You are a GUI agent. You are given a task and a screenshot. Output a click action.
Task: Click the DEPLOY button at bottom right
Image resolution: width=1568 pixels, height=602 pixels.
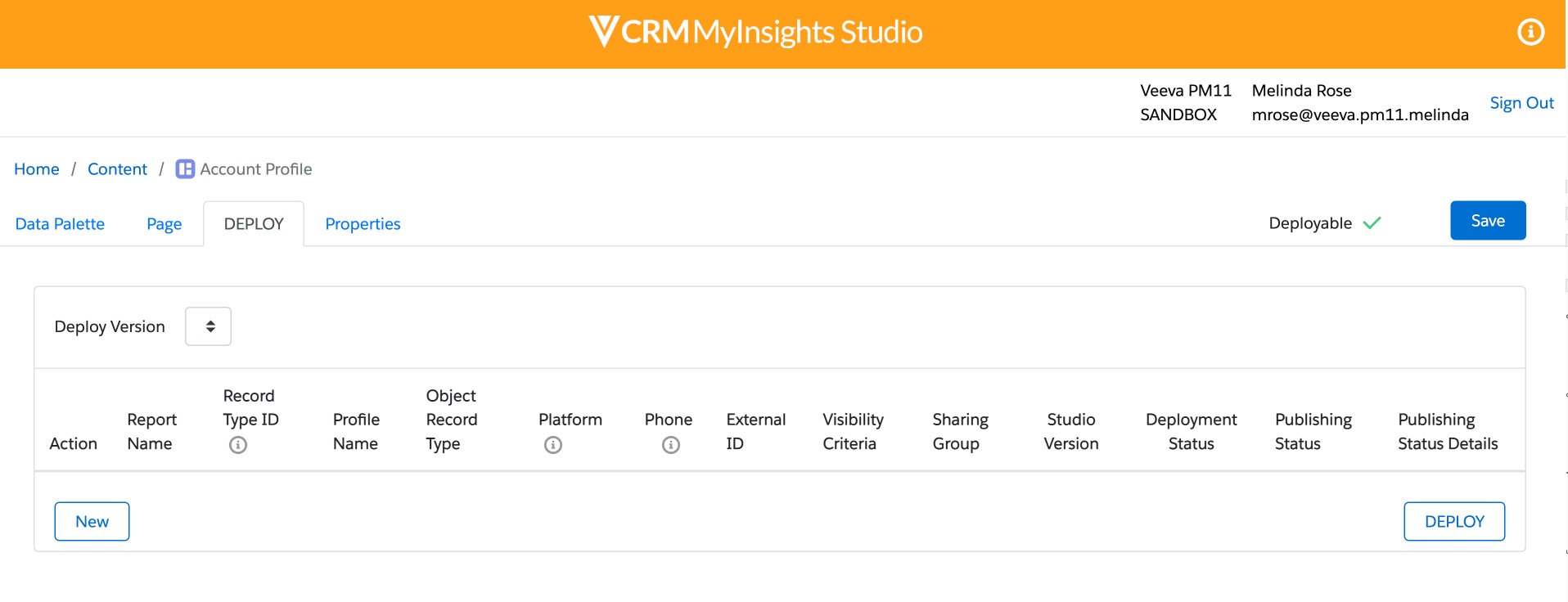point(1453,522)
